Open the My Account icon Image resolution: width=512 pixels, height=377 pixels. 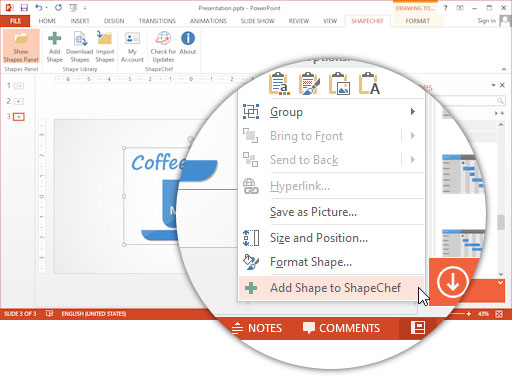pos(132,39)
